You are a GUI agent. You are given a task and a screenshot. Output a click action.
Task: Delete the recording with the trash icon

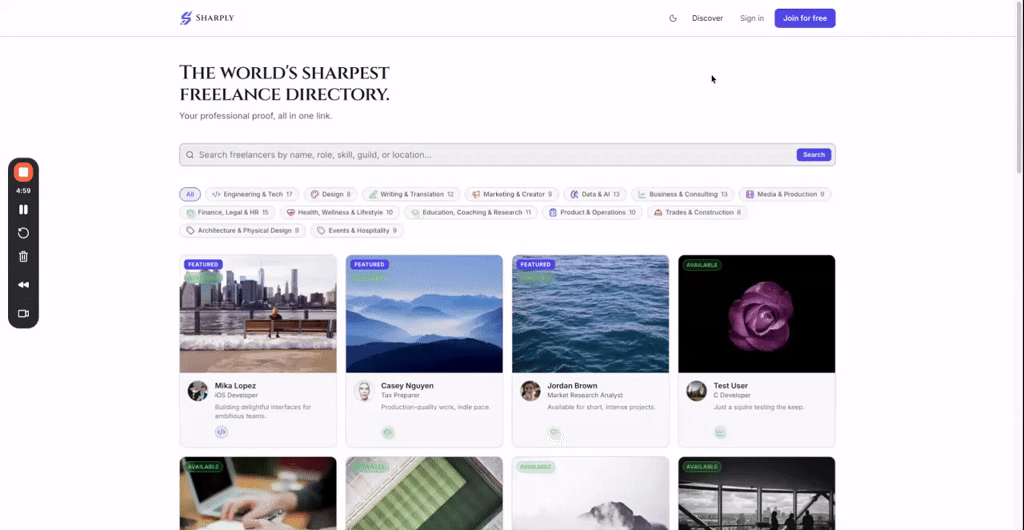[23, 257]
